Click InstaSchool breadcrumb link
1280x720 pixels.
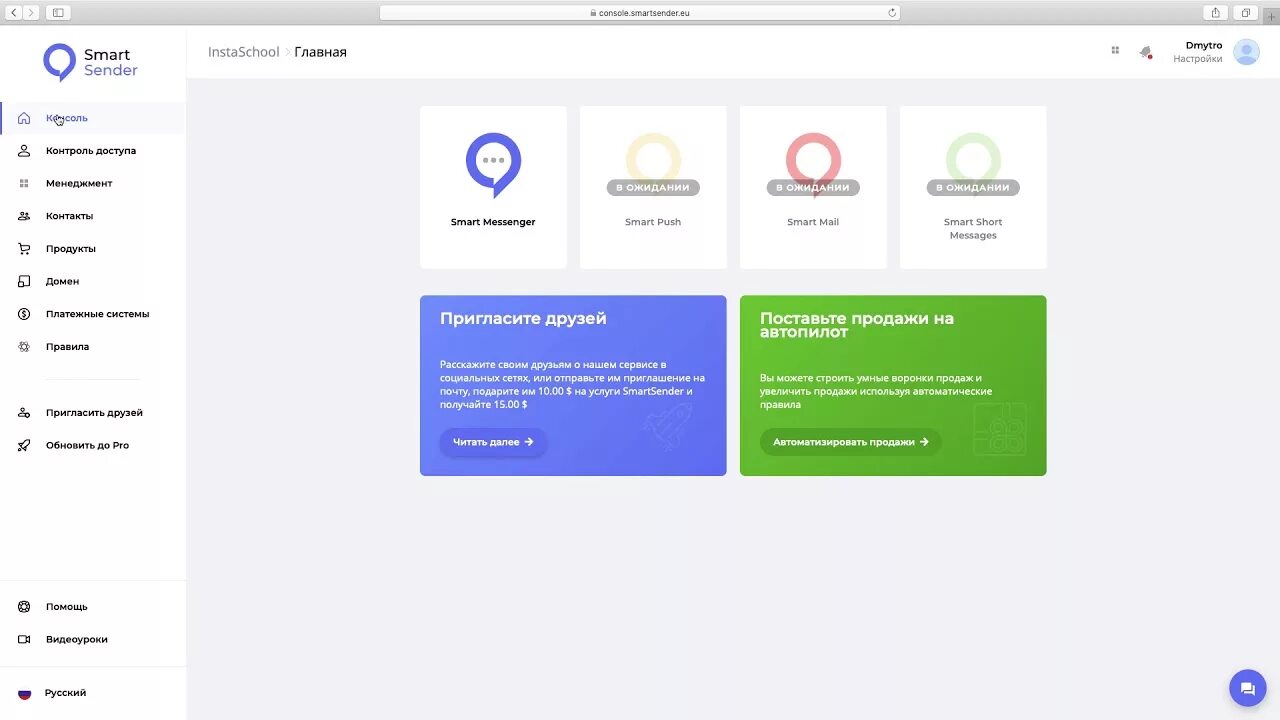pos(244,52)
